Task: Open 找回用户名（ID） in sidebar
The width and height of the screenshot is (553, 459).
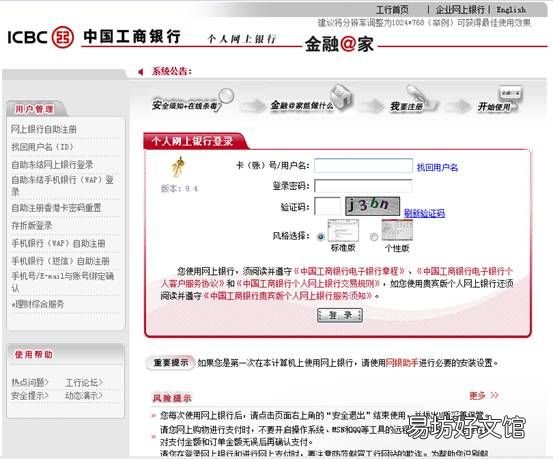Action: tap(42, 147)
